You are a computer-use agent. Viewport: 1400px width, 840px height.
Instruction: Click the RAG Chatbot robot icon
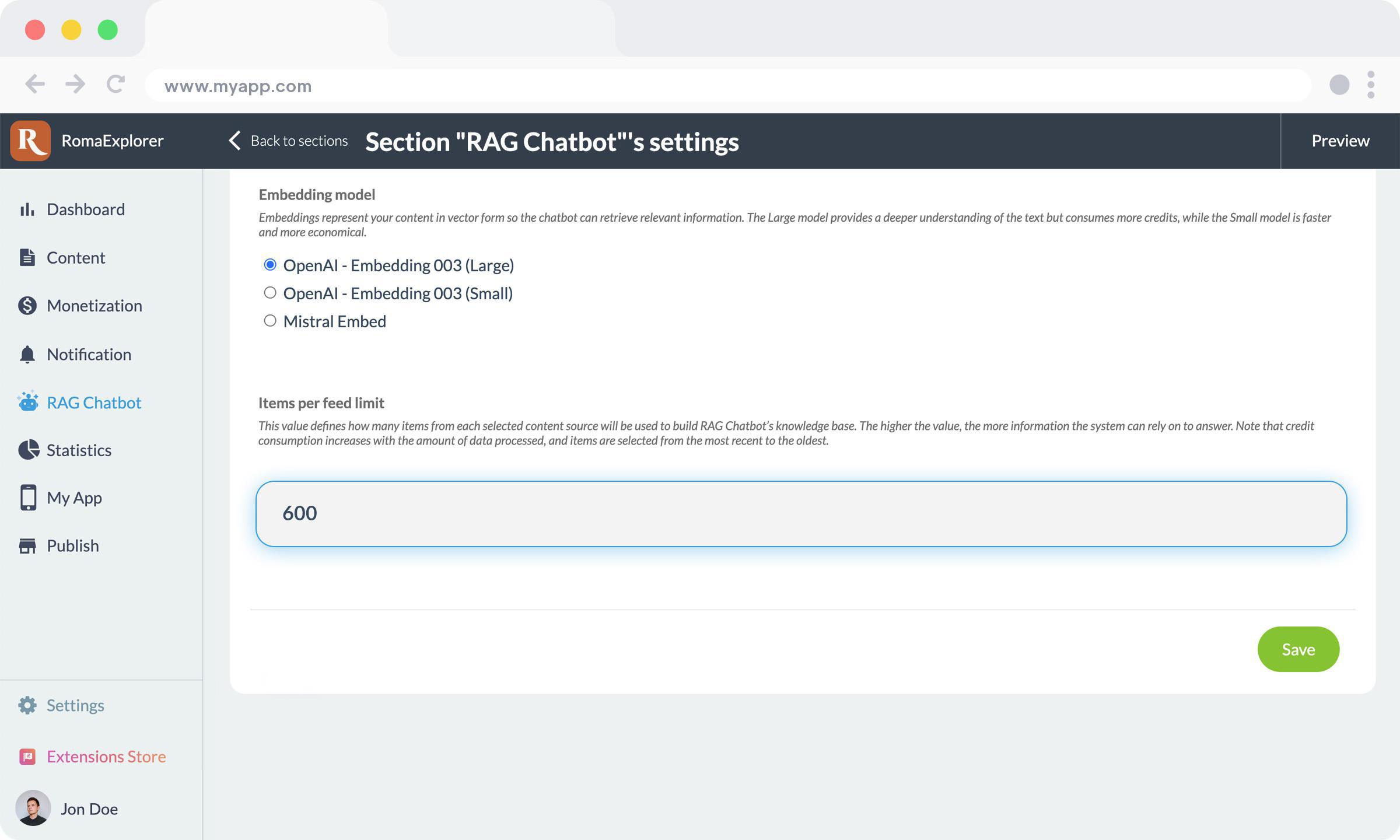[x=27, y=402]
